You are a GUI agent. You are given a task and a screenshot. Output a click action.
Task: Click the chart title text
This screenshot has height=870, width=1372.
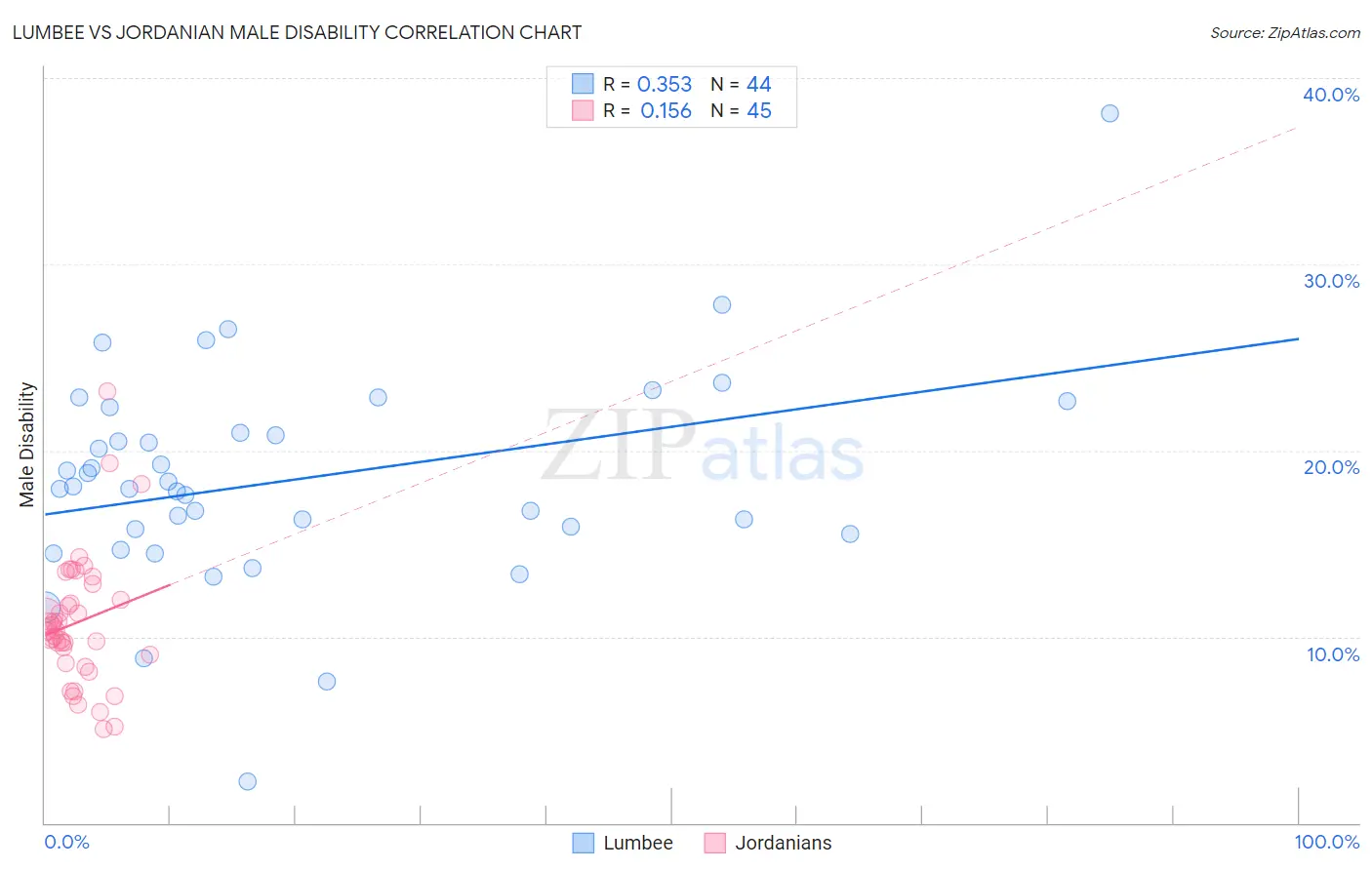[297, 32]
